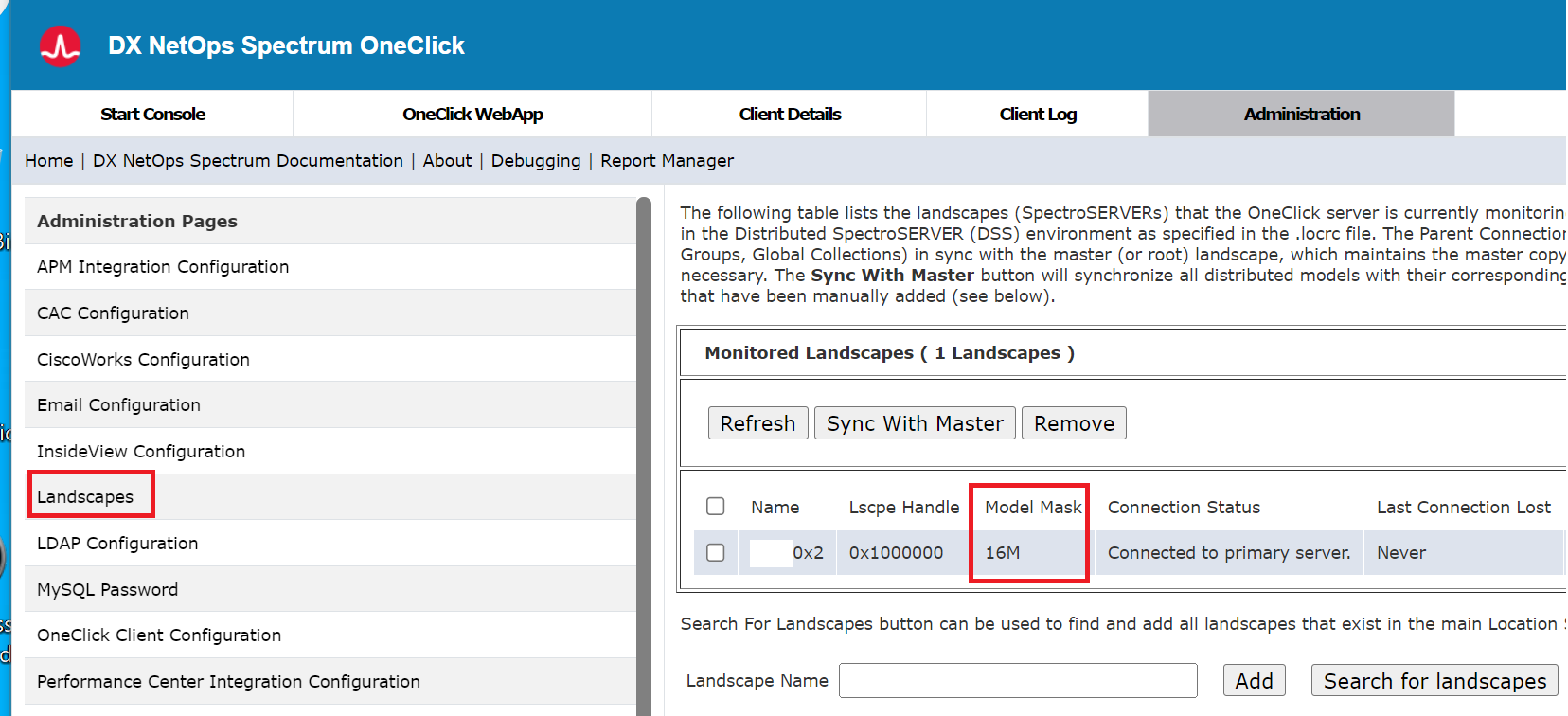Image resolution: width=1568 pixels, height=716 pixels.
Task: Click 'Connected to primary server.' status cell
Action: [x=1229, y=553]
